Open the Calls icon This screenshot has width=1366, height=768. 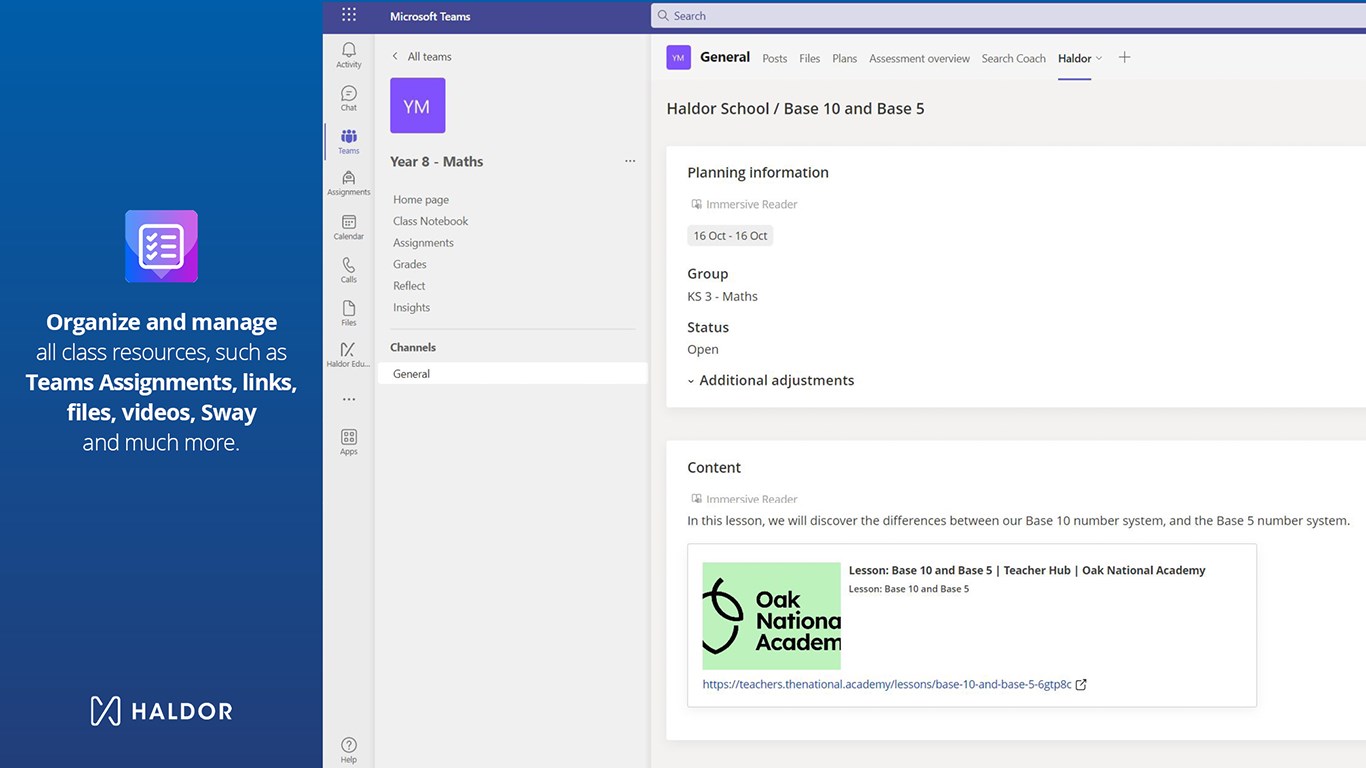pyautogui.click(x=348, y=270)
